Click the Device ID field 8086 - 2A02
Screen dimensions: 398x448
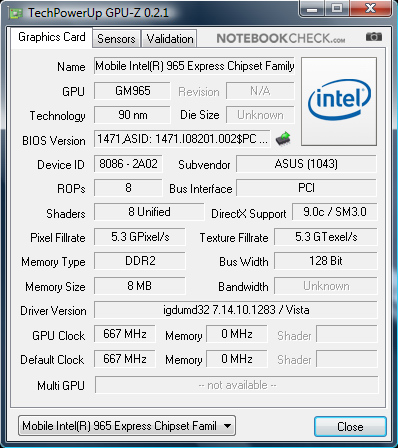(128, 164)
